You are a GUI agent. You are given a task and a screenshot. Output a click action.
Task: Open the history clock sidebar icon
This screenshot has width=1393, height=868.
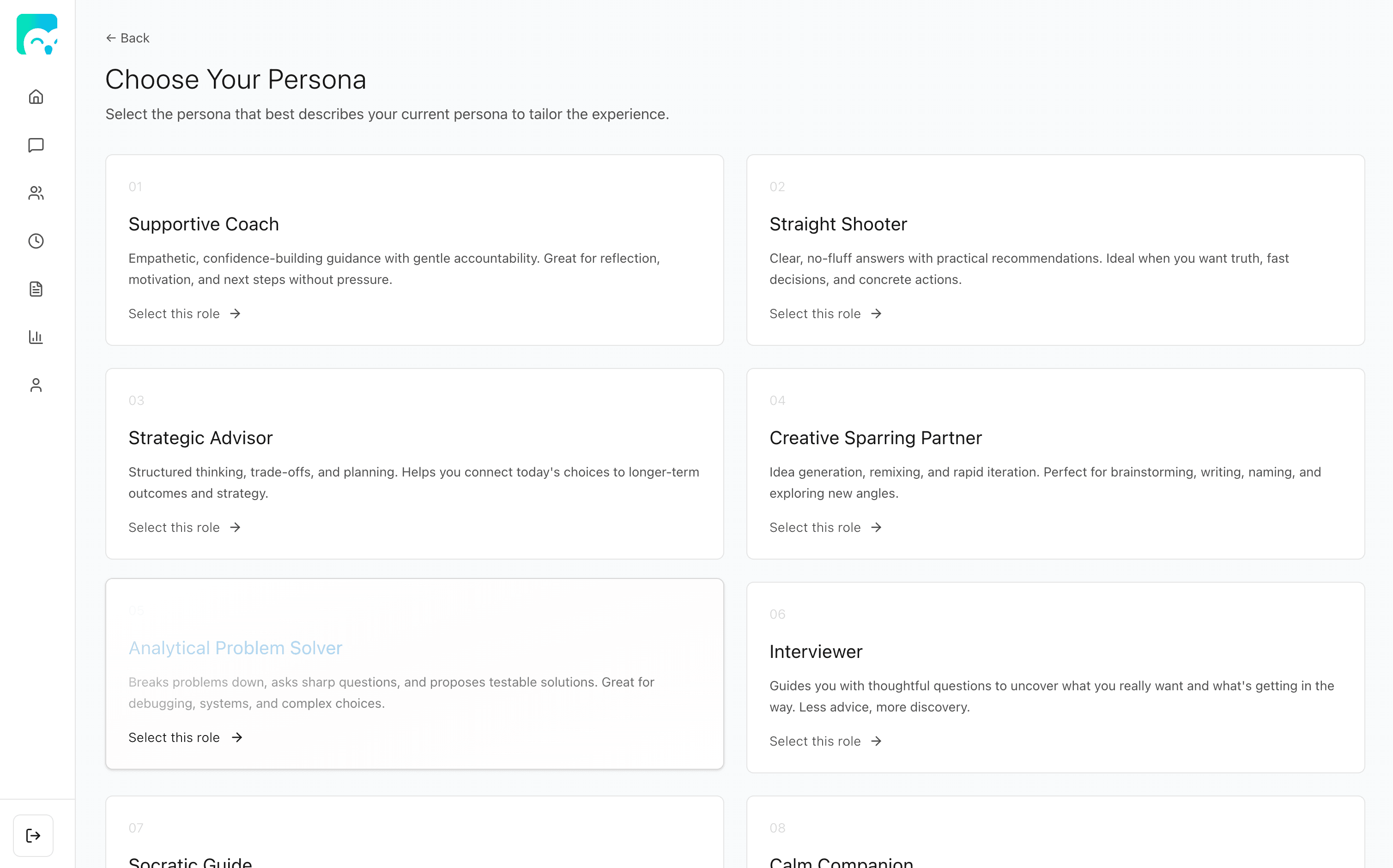36,241
